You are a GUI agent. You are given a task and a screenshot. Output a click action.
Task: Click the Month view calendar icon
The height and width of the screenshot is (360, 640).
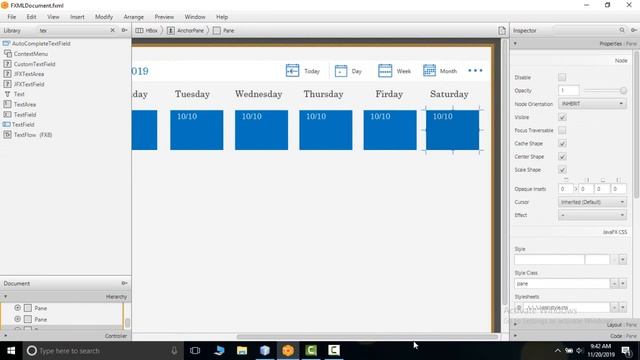click(x=429, y=71)
